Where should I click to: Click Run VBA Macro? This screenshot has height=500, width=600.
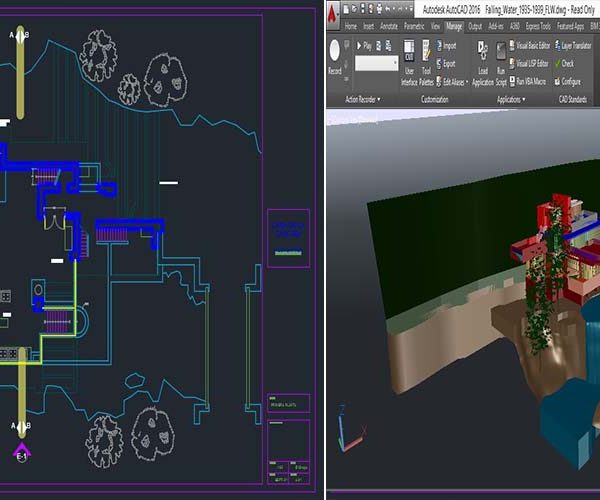[532, 80]
